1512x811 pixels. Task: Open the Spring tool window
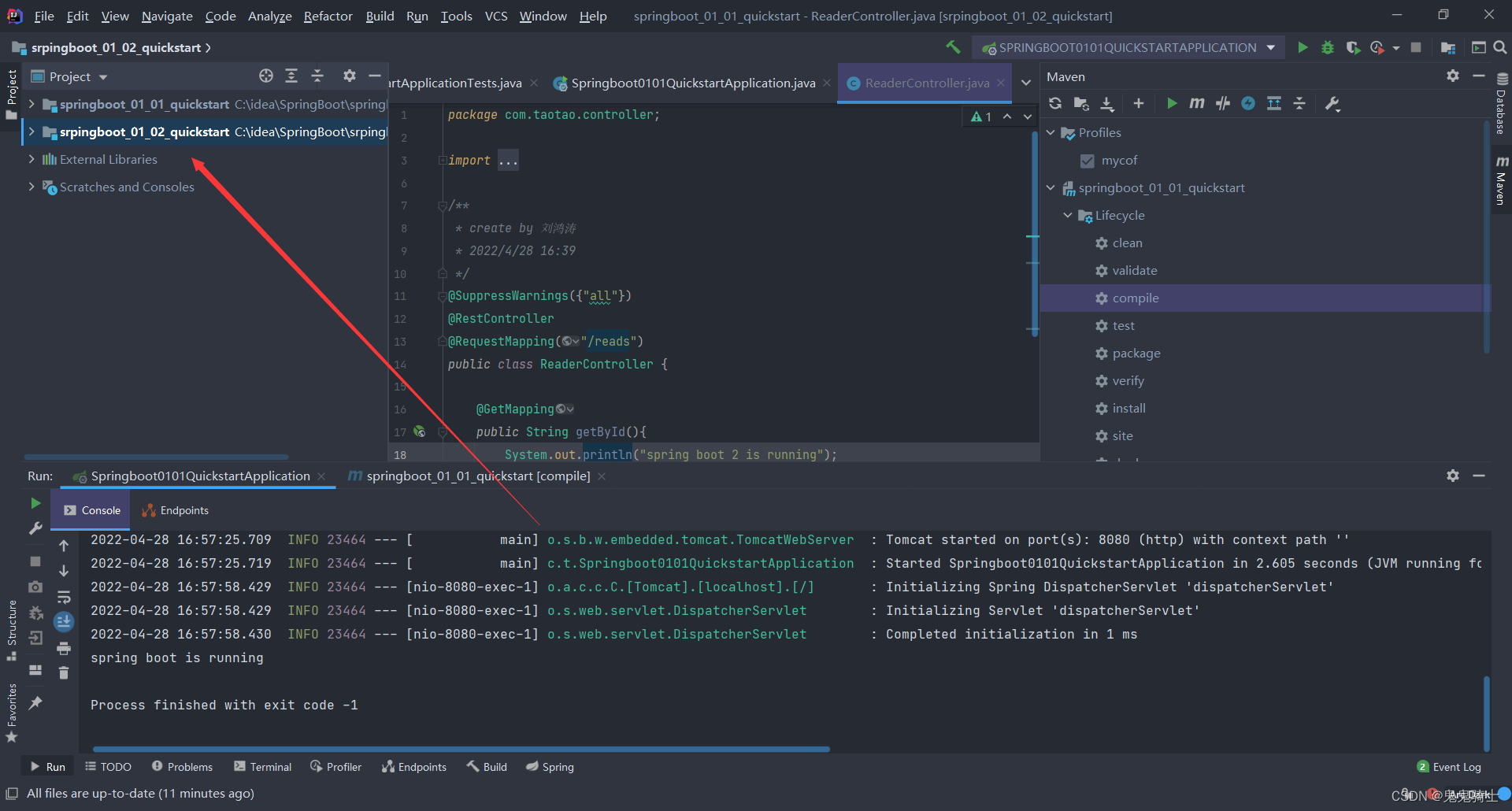[550, 767]
